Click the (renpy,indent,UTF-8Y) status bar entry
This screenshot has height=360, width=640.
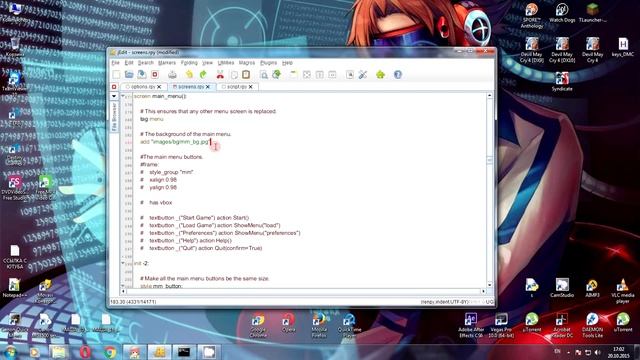pos(444,302)
